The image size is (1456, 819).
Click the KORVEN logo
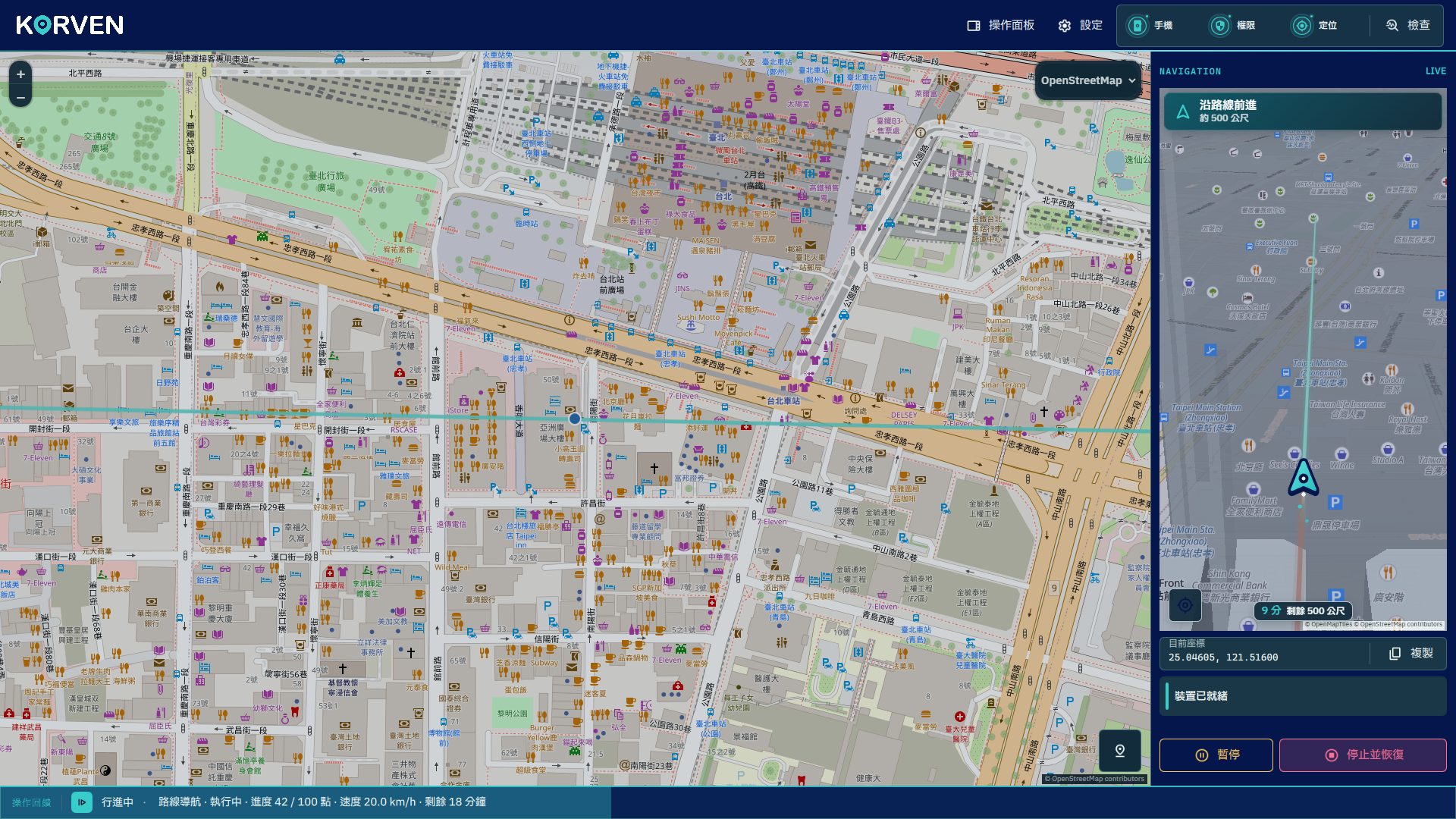[x=70, y=25]
